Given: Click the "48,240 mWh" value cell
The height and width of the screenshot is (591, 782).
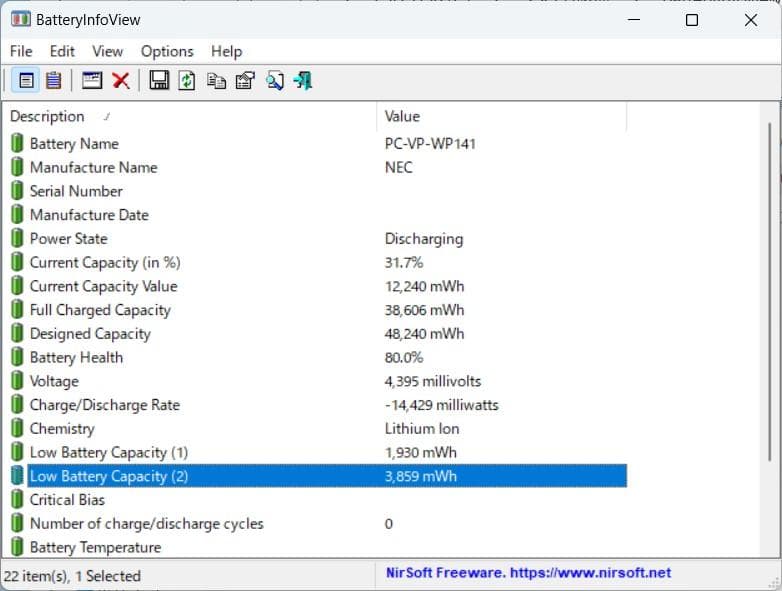Looking at the screenshot, I should [x=424, y=334].
